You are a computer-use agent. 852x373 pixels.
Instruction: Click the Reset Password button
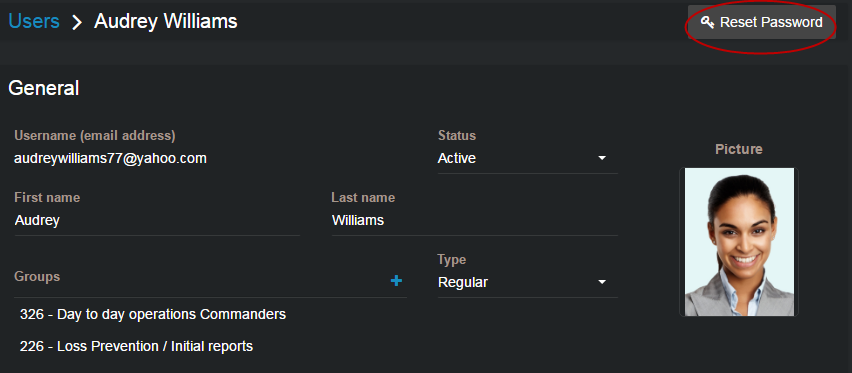coord(762,22)
